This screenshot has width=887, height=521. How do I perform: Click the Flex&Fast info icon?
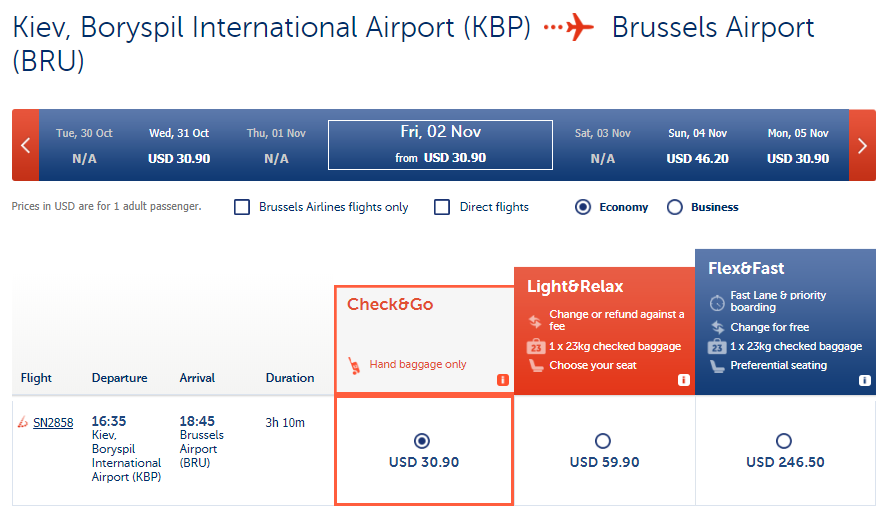pyautogui.click(x=863, y=380)
